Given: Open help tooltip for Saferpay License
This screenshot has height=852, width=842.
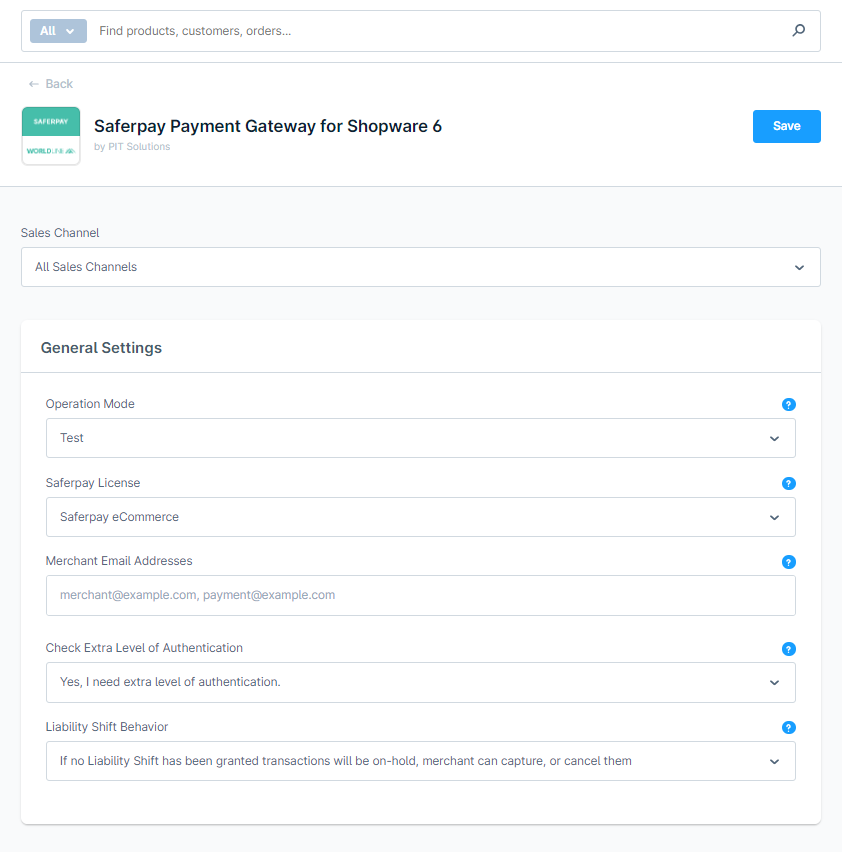Looking at the screenshot, I should click(788, 483).
